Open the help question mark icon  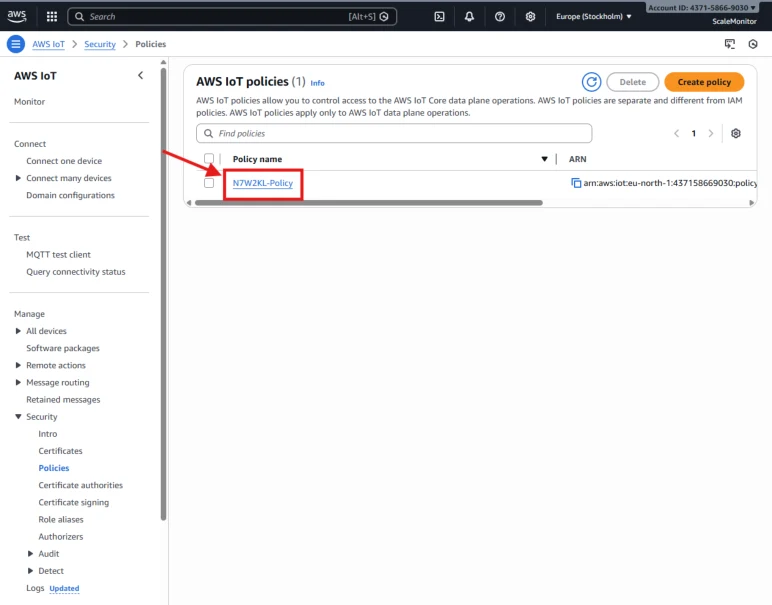coord(500,17)
